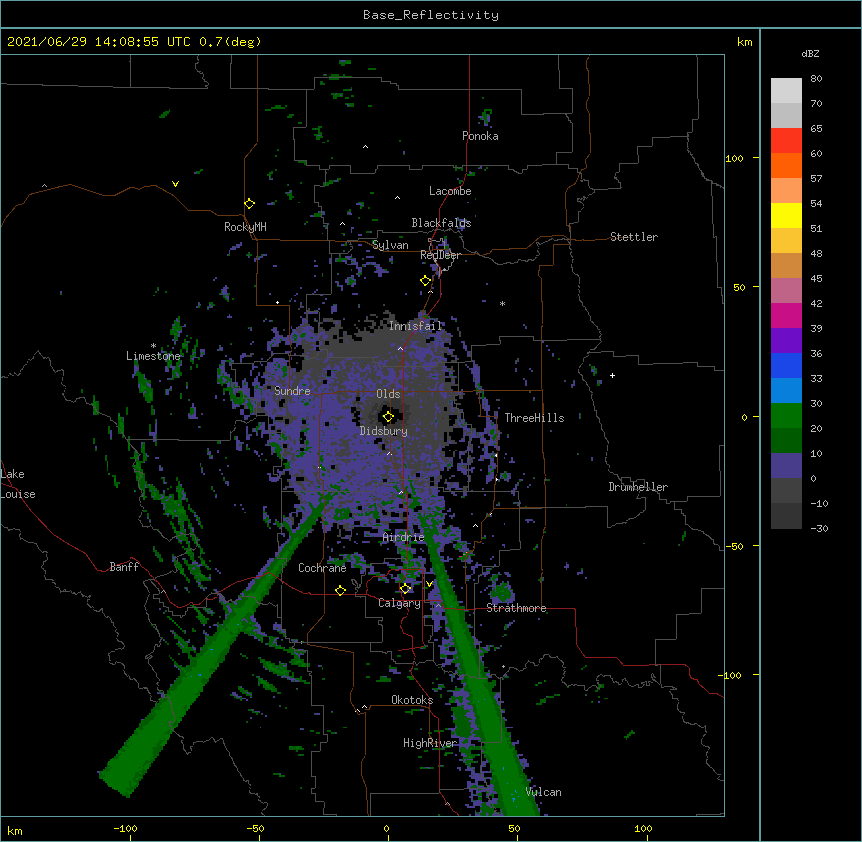This screenshot has height=842, width=862.
Task: Select the Vulcan city label
Action: 544,792
